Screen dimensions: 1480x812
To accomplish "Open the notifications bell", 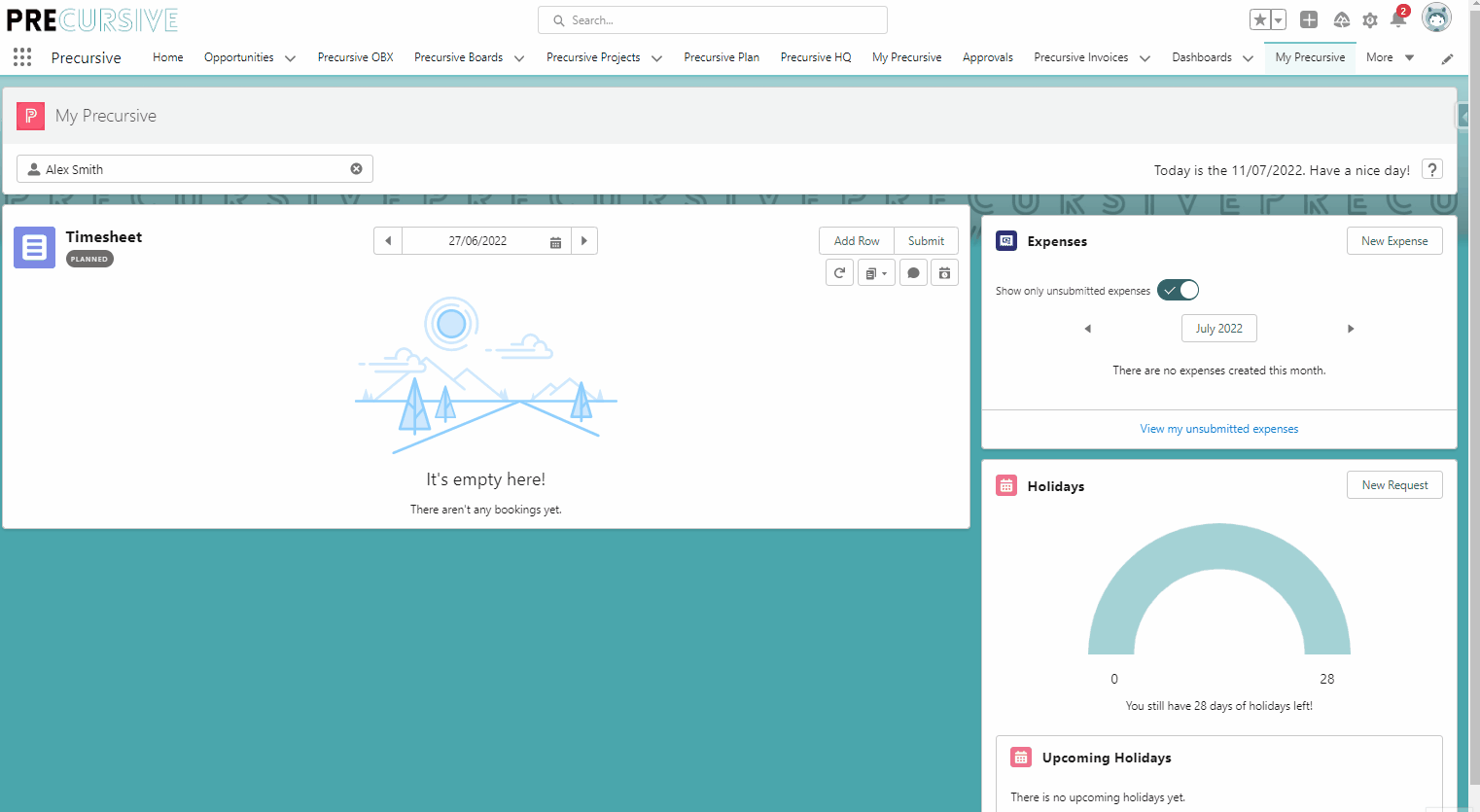I will (1398, 20).
